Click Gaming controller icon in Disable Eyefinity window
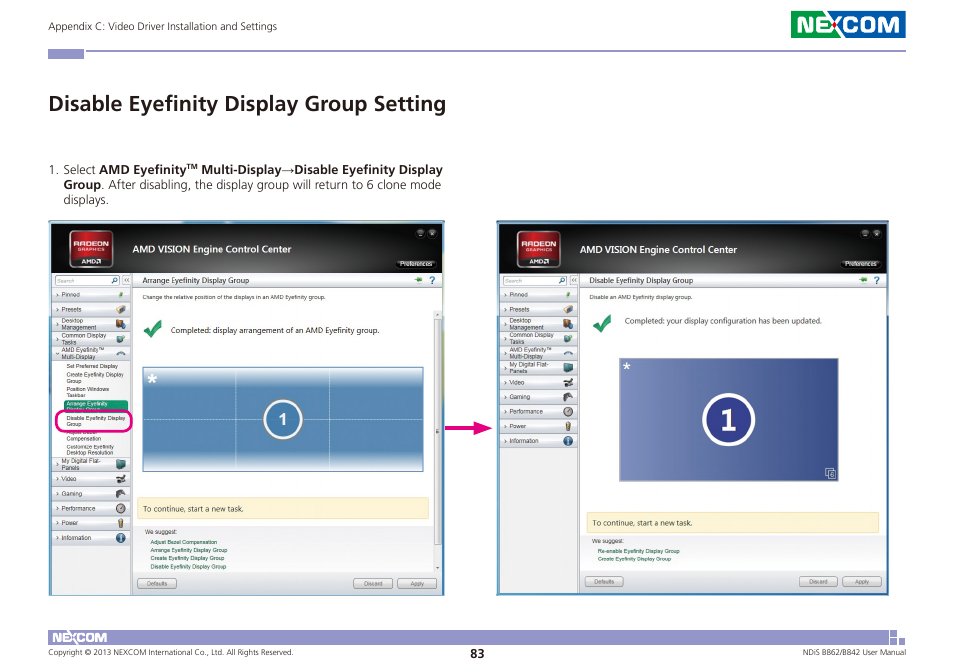Screen dimensions: 954x672 pos(568,397)
